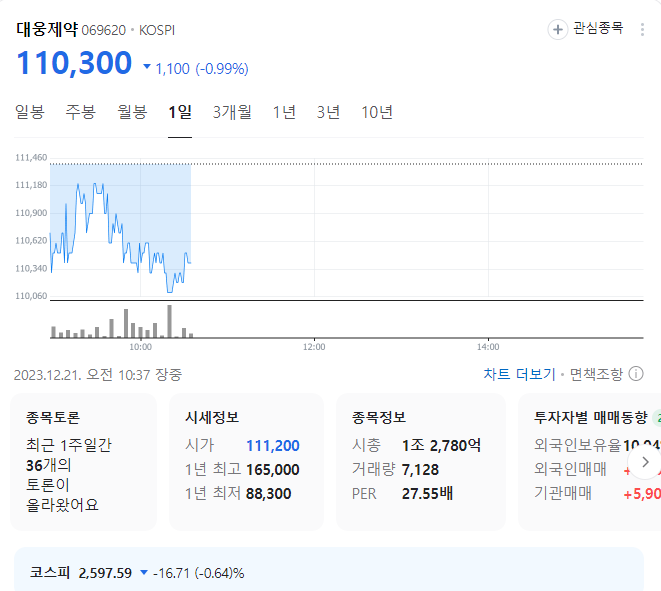
Task: Click the 110,060 price axis label
Action: pos(31,296)
